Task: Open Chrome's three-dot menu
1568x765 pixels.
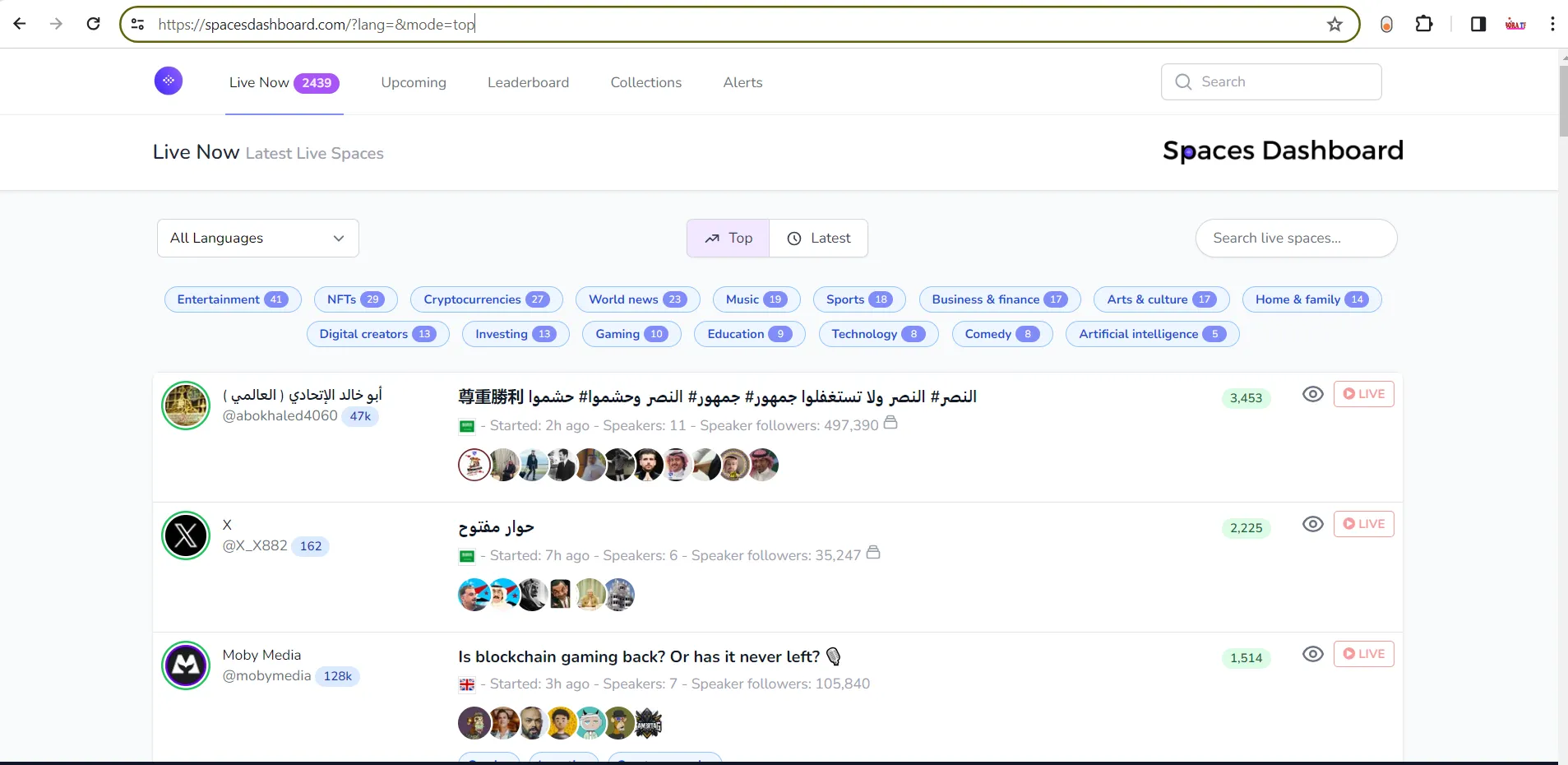Action: (x=1552, y=24)
